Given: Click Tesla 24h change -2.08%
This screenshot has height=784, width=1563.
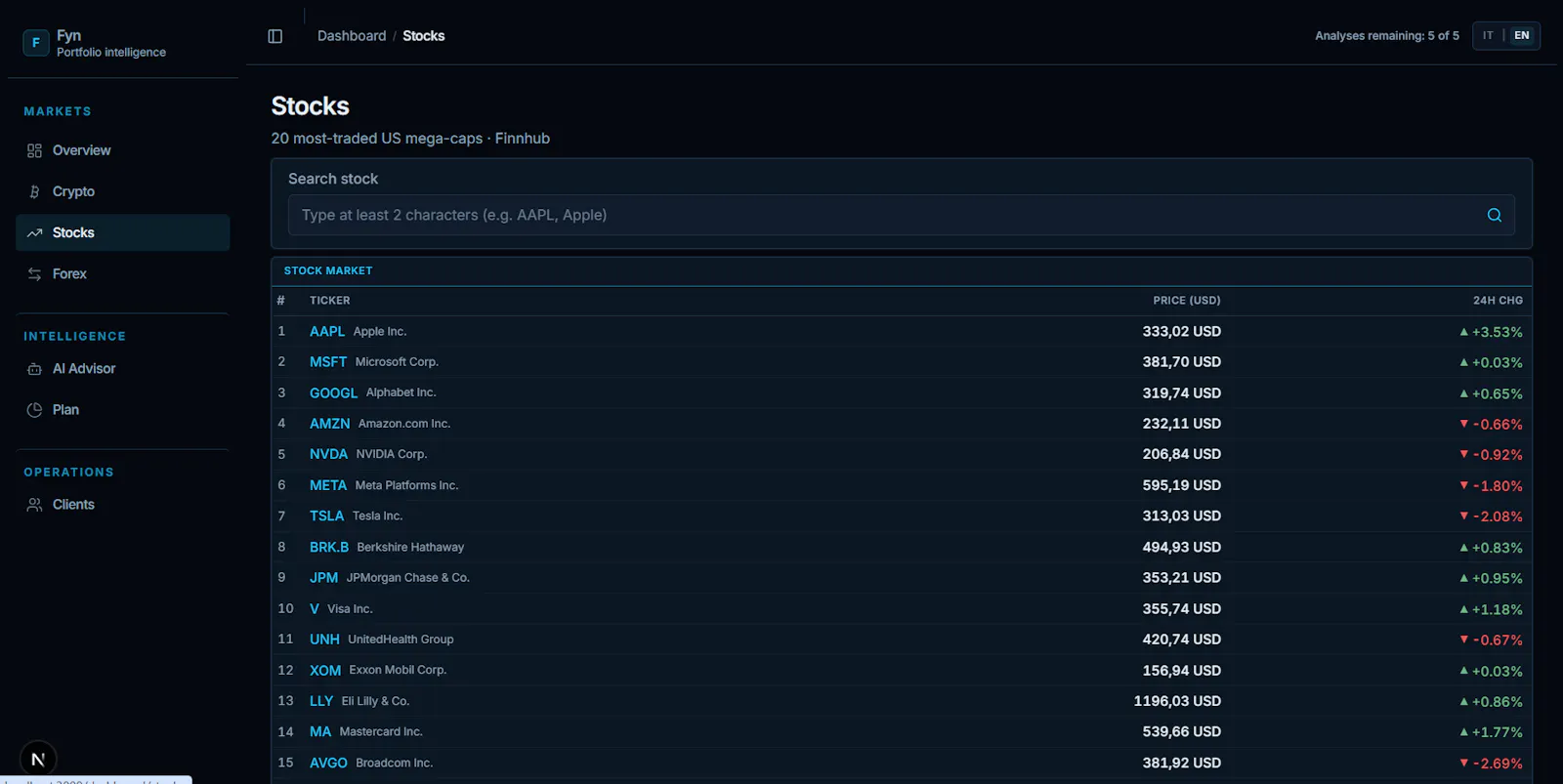Looking at the screenshot, I should (x=1491, y=516).
